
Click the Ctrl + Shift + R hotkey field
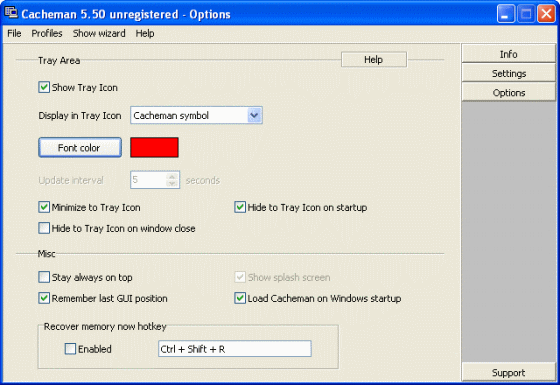pos(235,349)
